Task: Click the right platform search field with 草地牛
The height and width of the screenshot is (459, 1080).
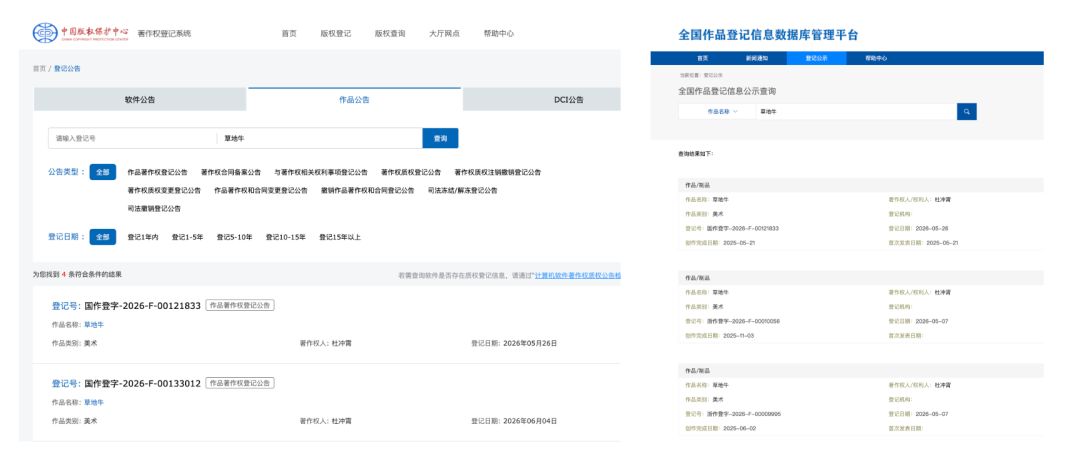Action: click(x=856, y=111)
